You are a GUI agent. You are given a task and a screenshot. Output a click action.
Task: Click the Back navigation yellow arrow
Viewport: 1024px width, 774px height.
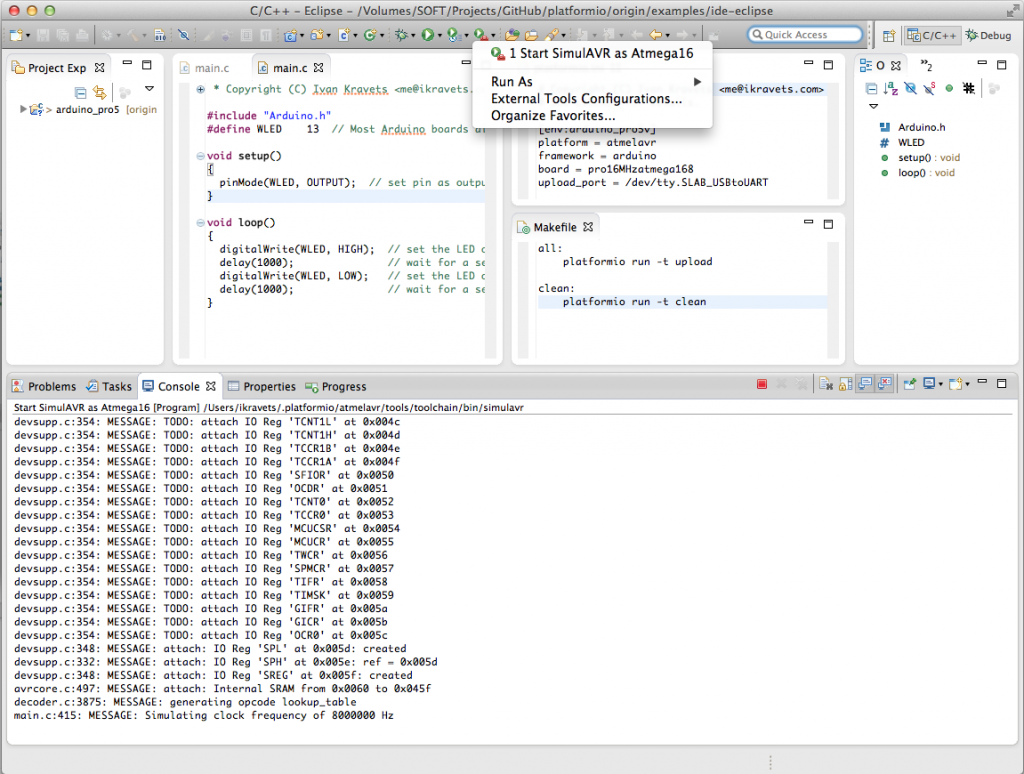pyautogui.click(x=655, y=35)
